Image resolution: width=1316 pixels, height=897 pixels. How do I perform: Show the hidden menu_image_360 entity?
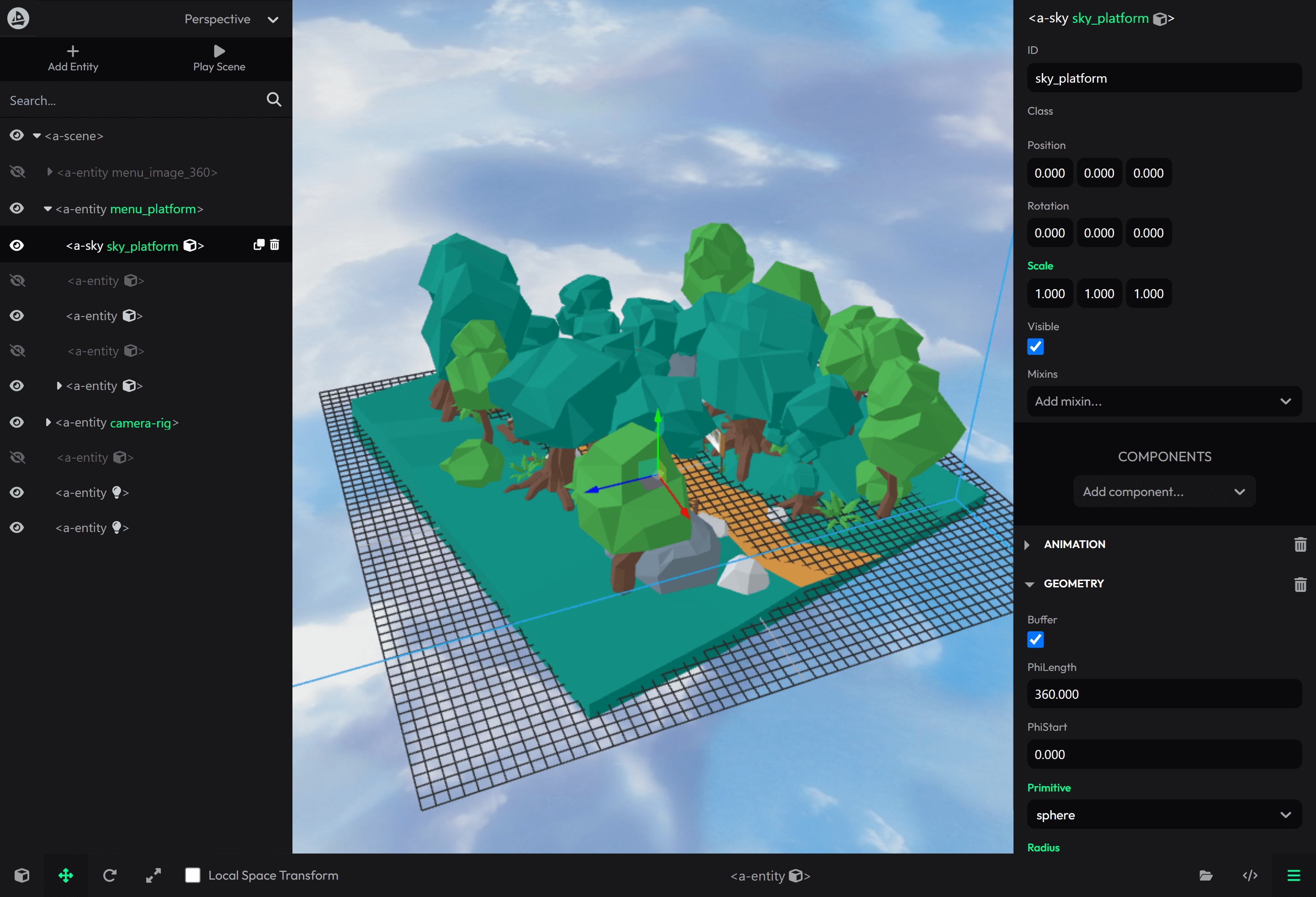[x=17, y=172]
